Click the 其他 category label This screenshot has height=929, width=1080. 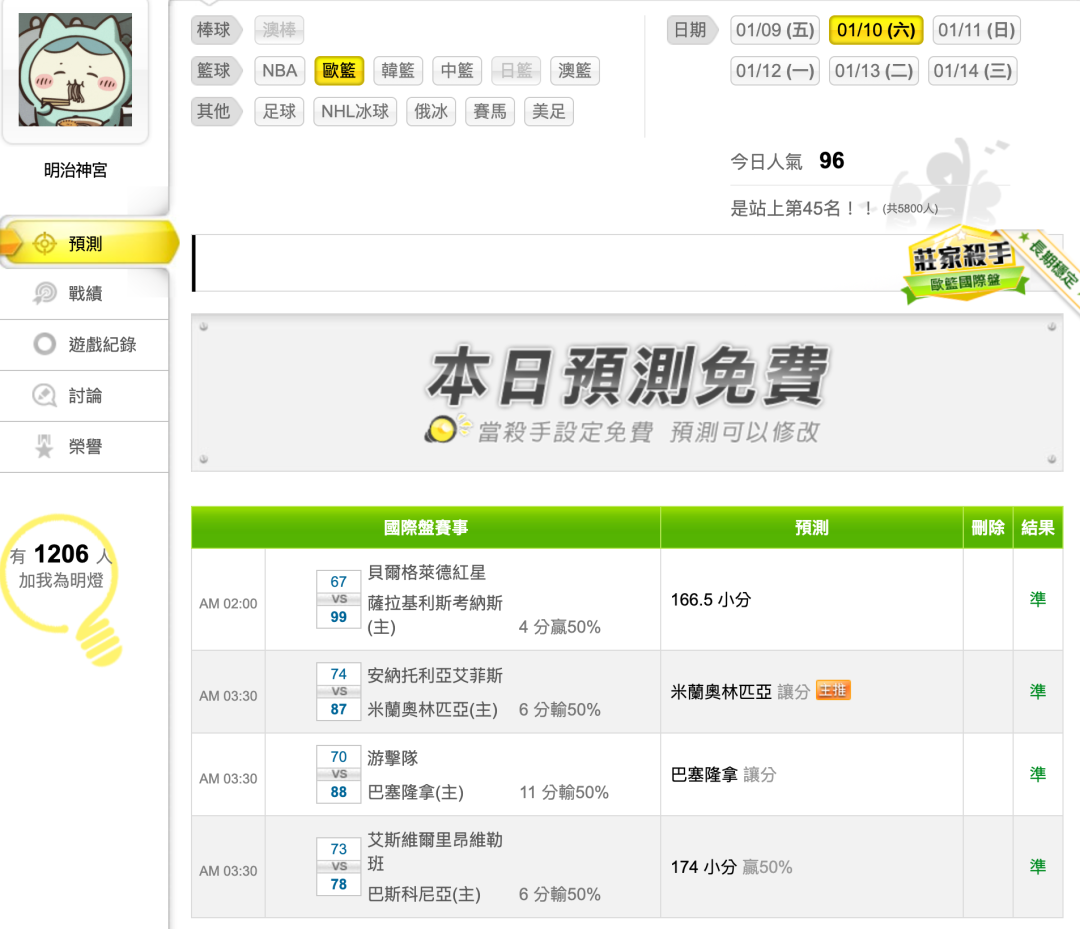(215, 111)
